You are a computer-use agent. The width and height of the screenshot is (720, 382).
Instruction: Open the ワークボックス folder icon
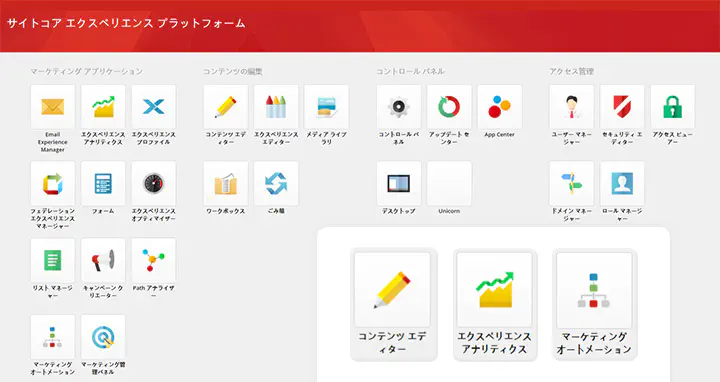pyautogui.click(x=225, y=184)
